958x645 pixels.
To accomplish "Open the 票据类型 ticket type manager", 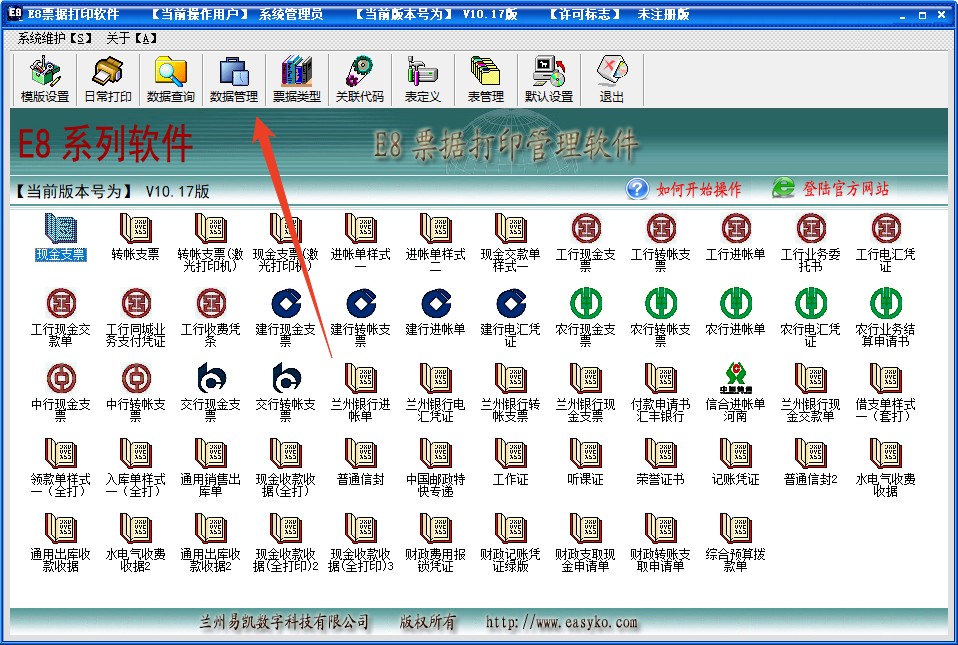I will coord(296,80).
